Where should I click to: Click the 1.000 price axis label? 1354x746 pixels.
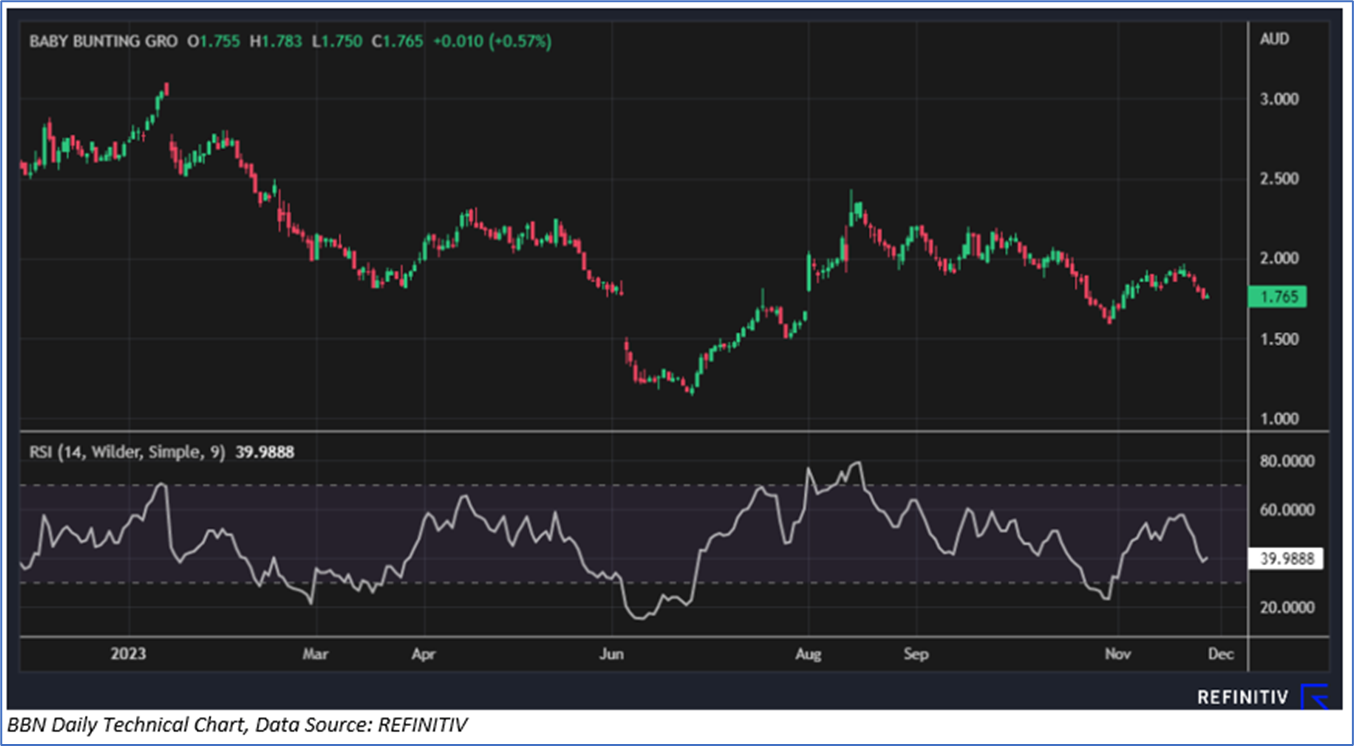[1279, 419]
